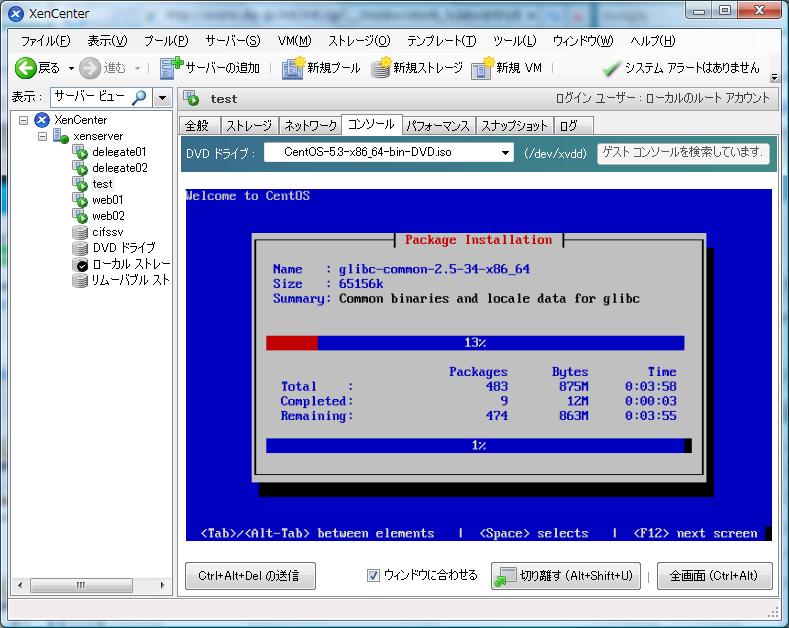
Task: Switch to the ログ tab
Action: 574,126
